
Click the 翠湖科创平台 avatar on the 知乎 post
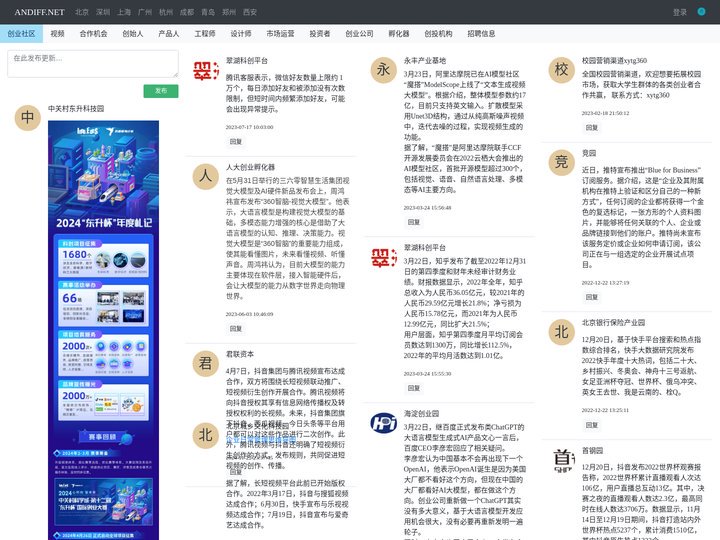click(x=383, y=258)
